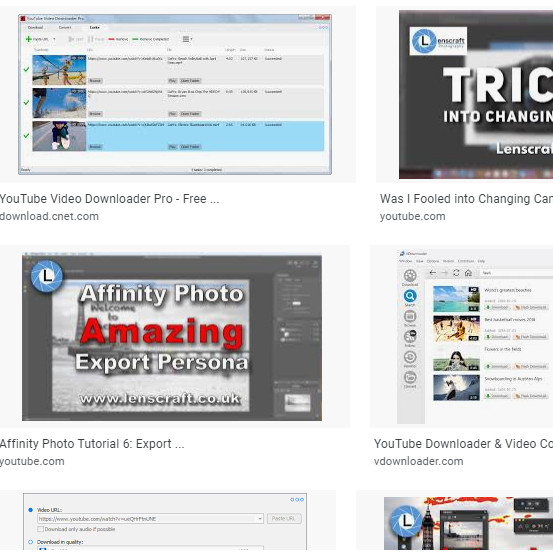Visit the vdownloader.com source link

point(419,461)
